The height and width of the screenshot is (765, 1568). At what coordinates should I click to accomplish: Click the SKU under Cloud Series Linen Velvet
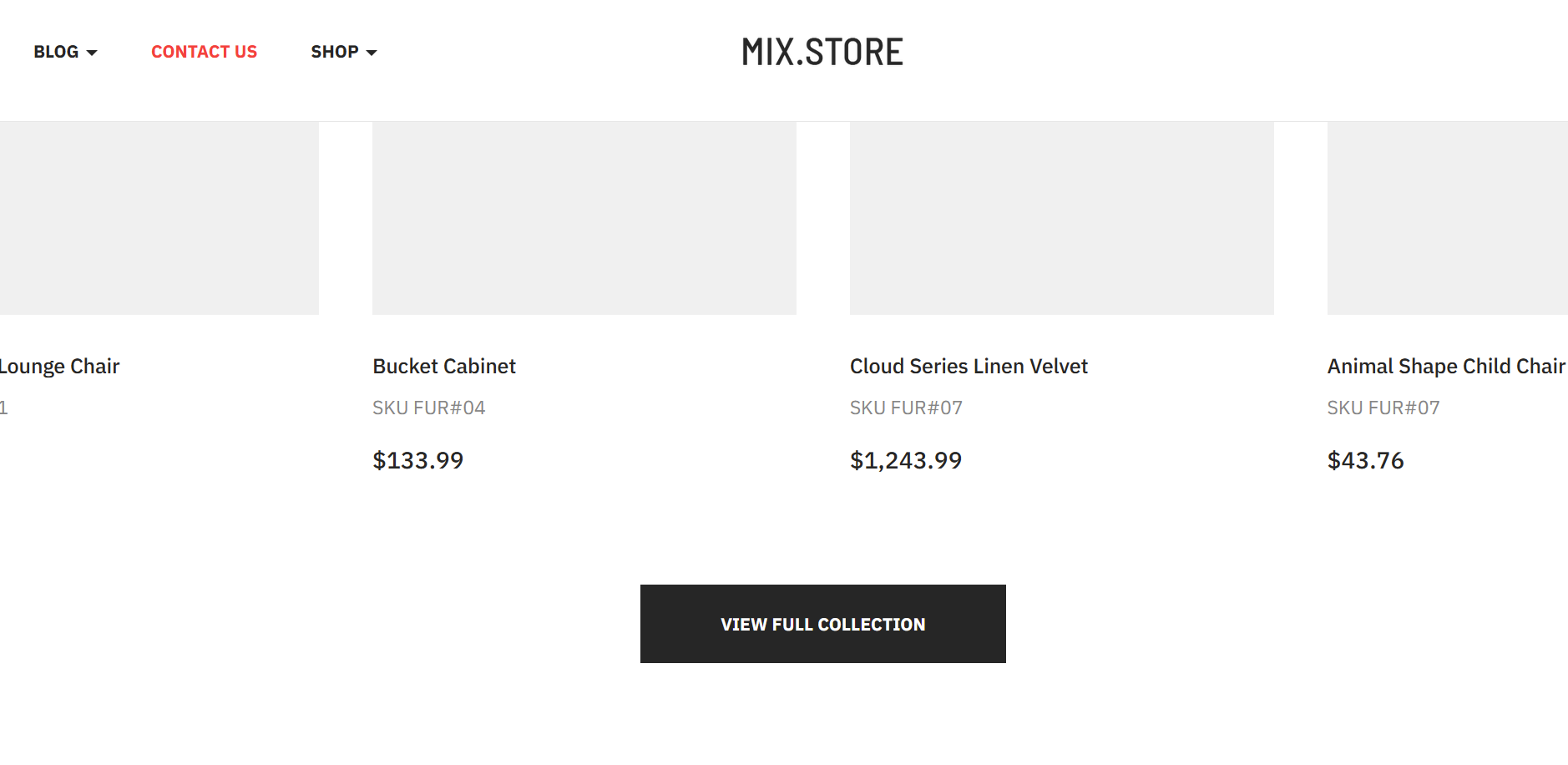tap(906, 408)
